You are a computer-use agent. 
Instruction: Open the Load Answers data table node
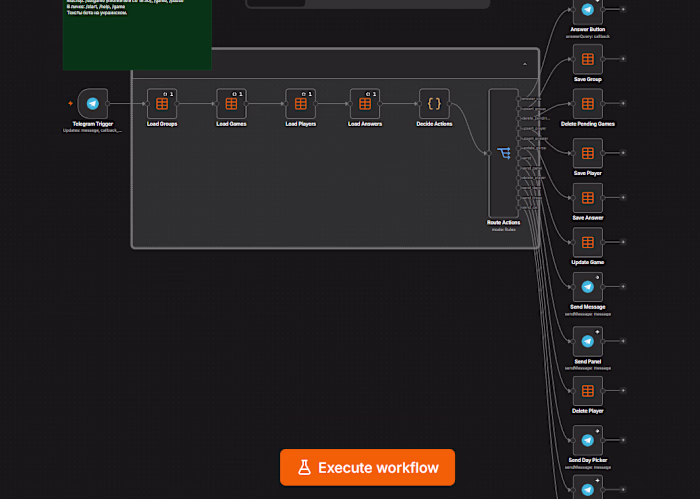pyautogui.click(x=365, y=104)
